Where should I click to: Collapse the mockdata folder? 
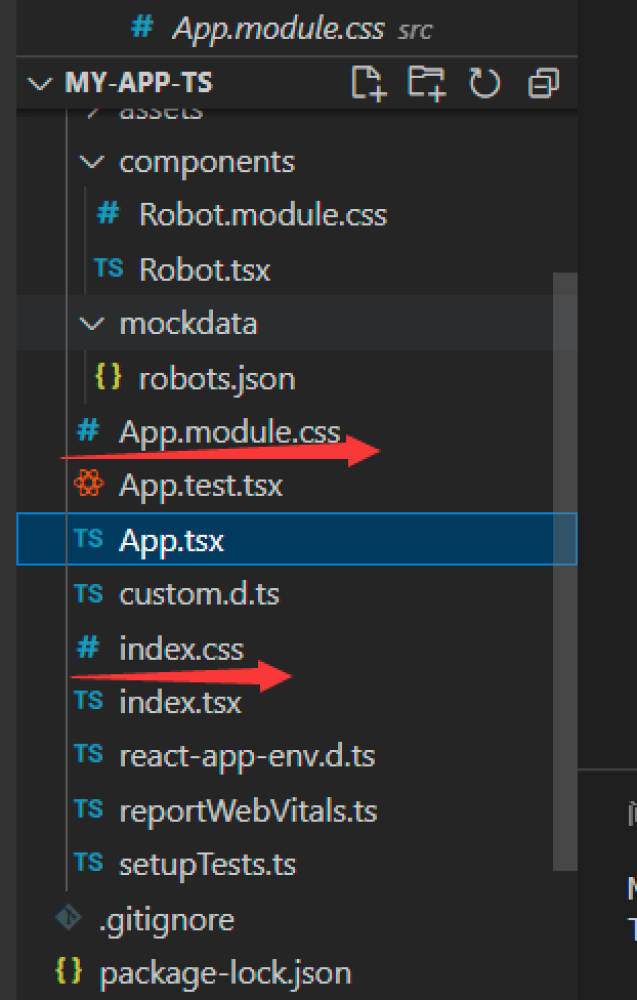92,324
